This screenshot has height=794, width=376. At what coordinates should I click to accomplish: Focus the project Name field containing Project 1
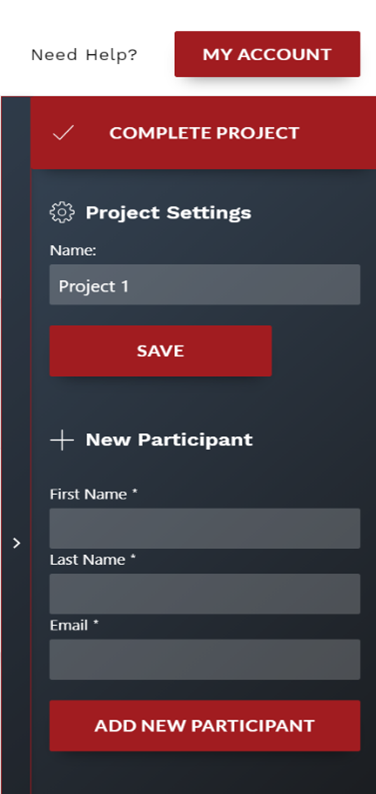pos(204,285)
